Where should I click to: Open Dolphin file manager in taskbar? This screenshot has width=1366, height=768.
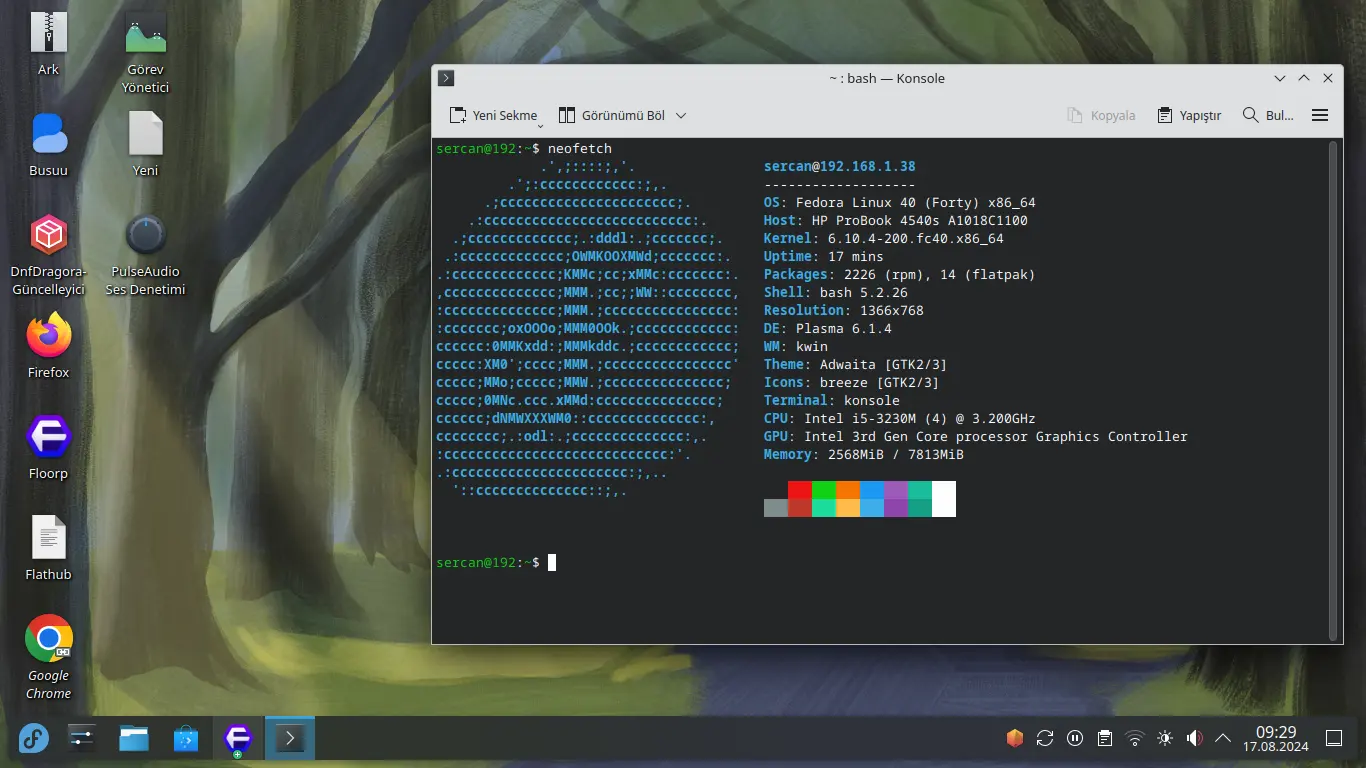pyautogui.click(x=134, y=739)
